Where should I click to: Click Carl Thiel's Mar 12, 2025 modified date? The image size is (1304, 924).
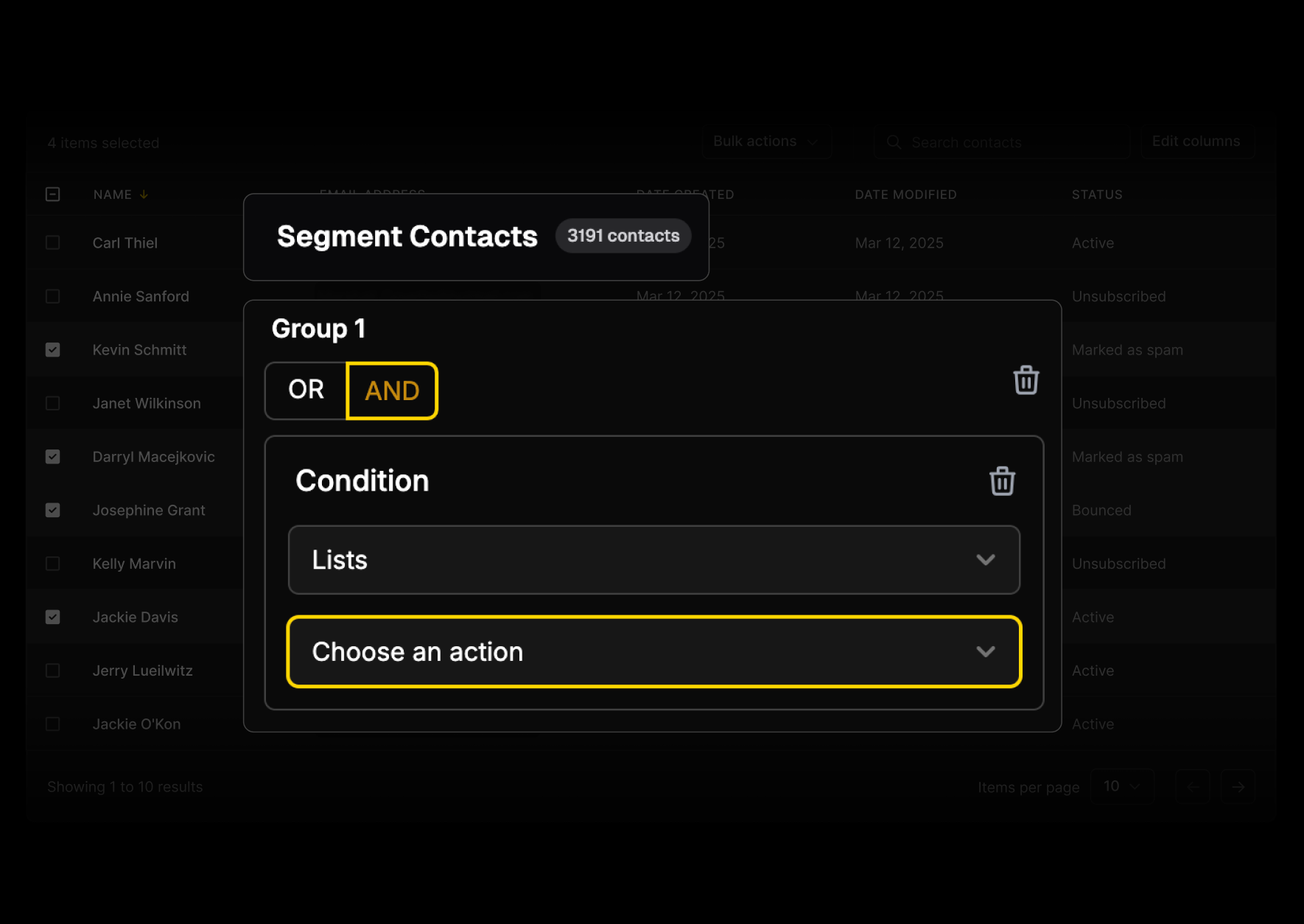tap(899, 243)
